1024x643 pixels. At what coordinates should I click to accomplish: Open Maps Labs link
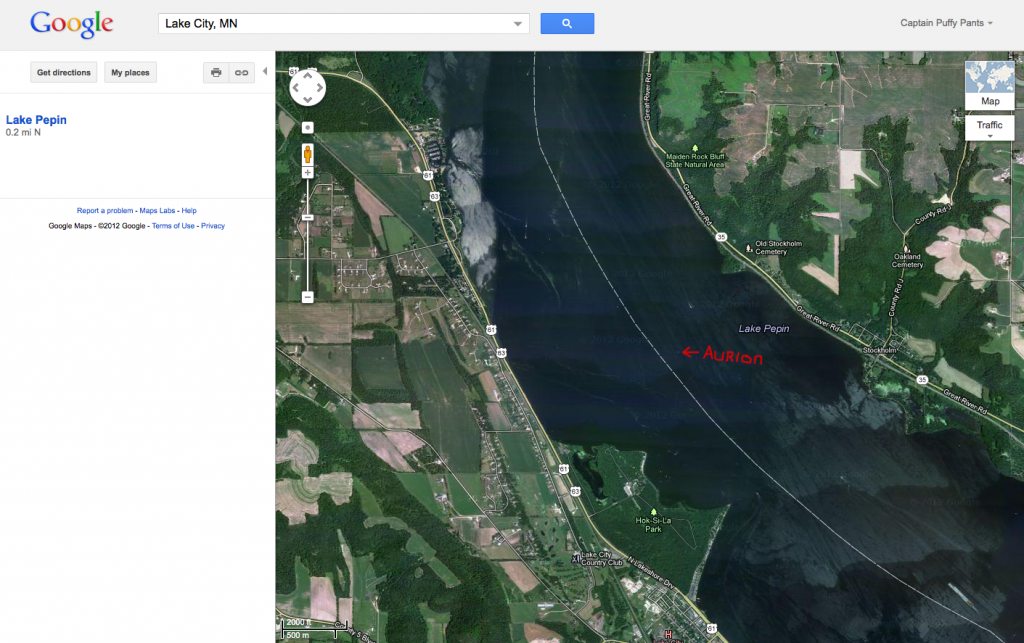tap(157, 210)
